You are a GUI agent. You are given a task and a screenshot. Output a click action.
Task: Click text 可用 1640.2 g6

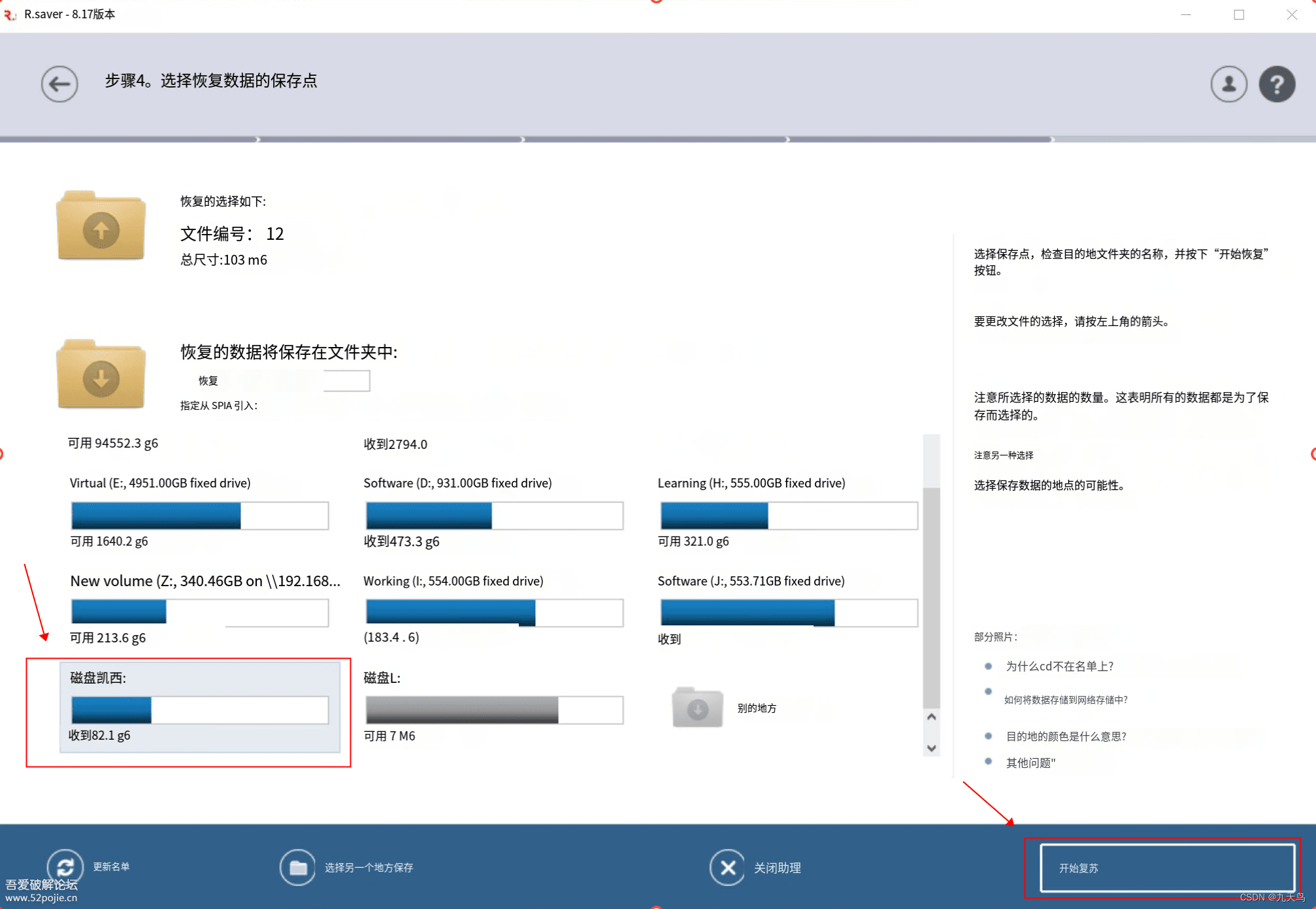click(x=109, y=541)
